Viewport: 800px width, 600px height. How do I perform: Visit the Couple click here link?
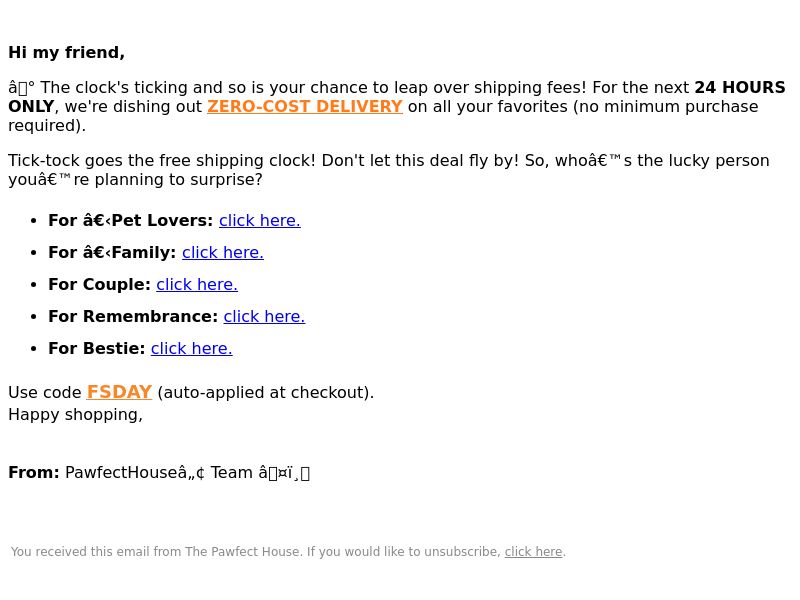(x=197, y=285)
